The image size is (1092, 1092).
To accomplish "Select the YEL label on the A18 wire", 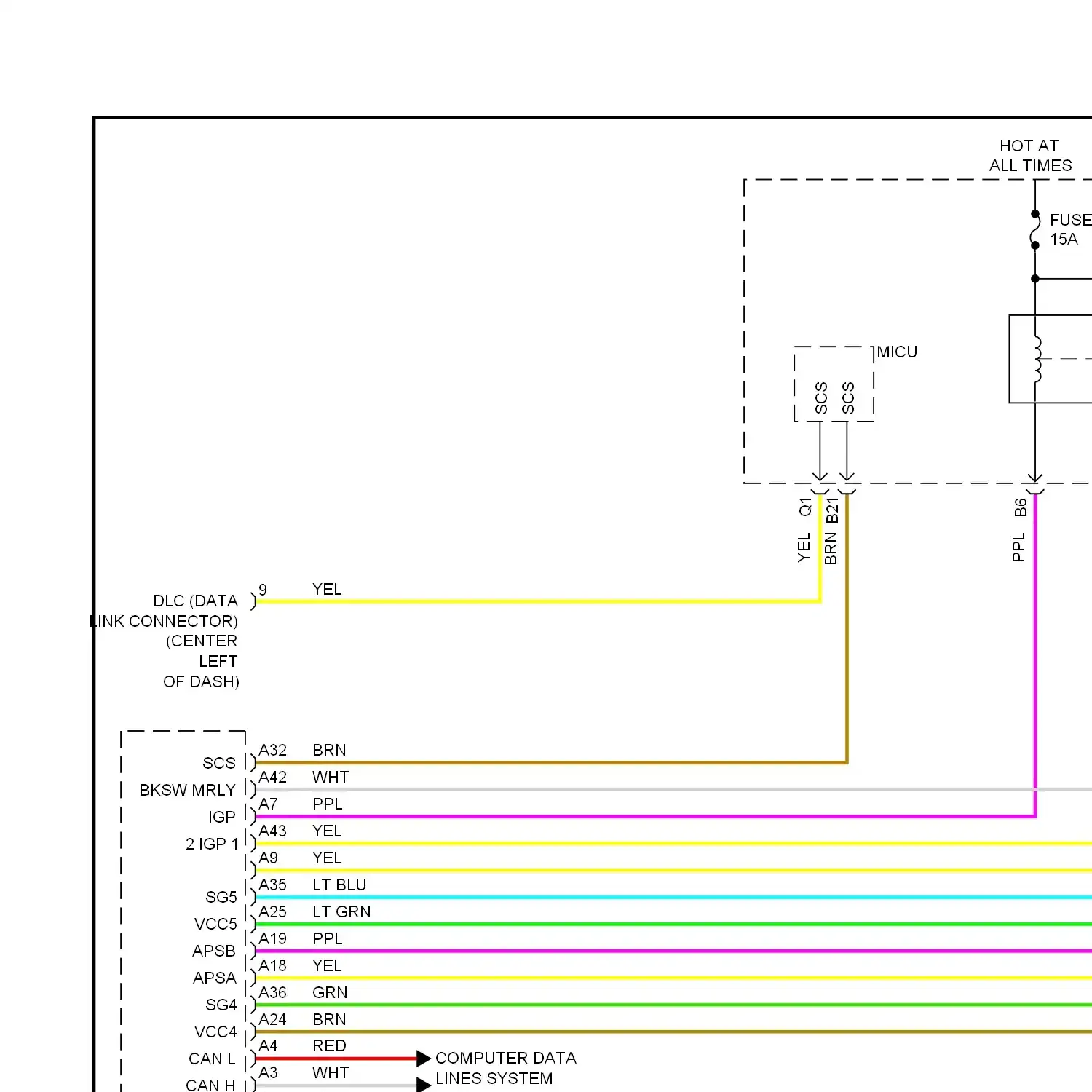I will tap(327, 966).
